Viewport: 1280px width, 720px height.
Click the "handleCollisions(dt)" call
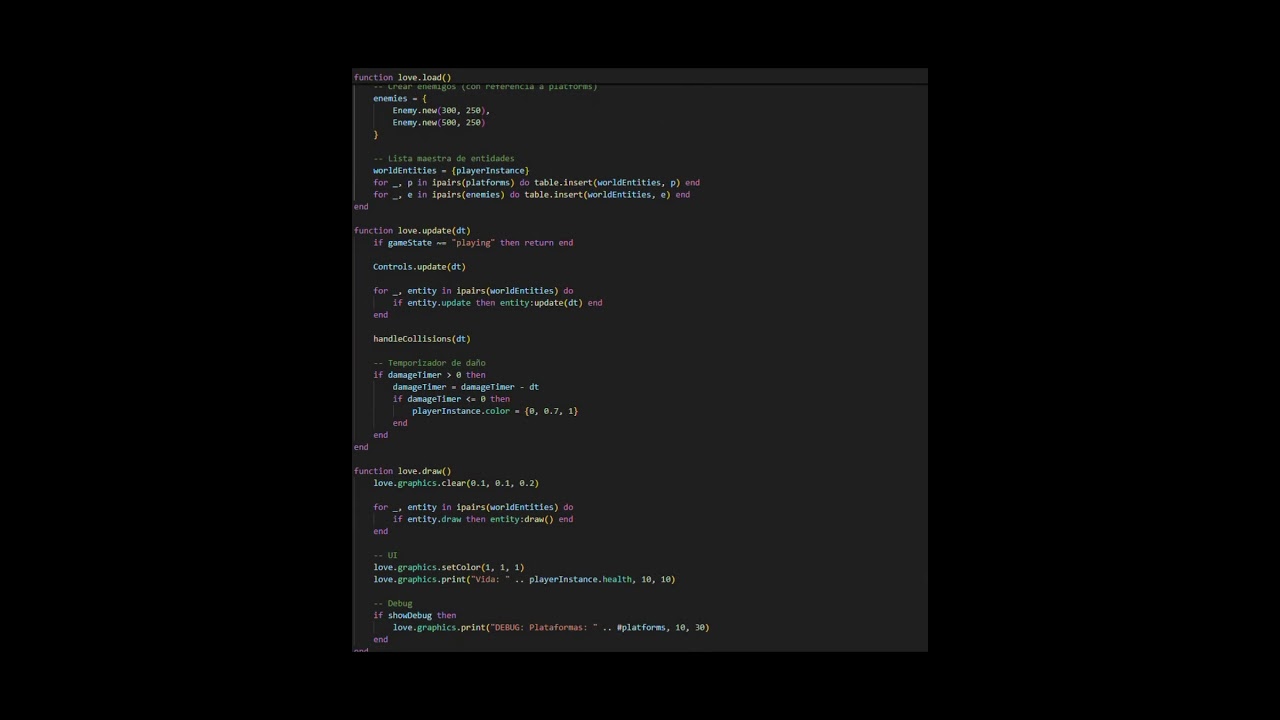422,339
